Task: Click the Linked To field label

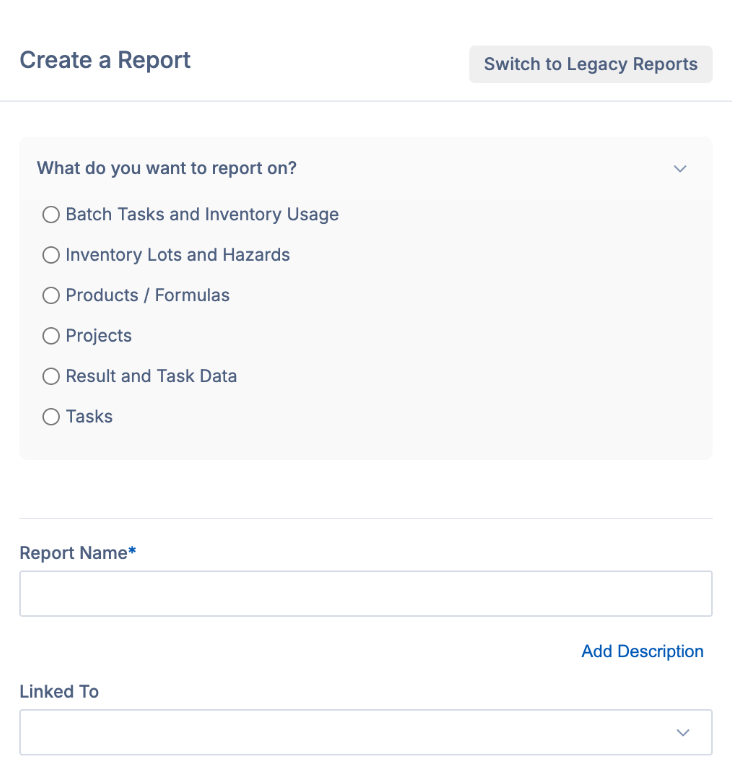Action: [x=59, y=691]
